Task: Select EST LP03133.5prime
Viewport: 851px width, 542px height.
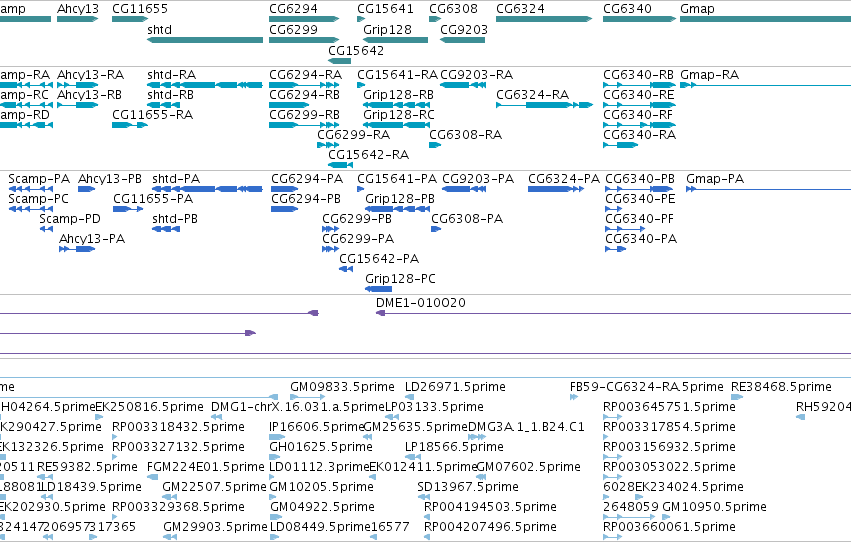Action: [434, 407]
